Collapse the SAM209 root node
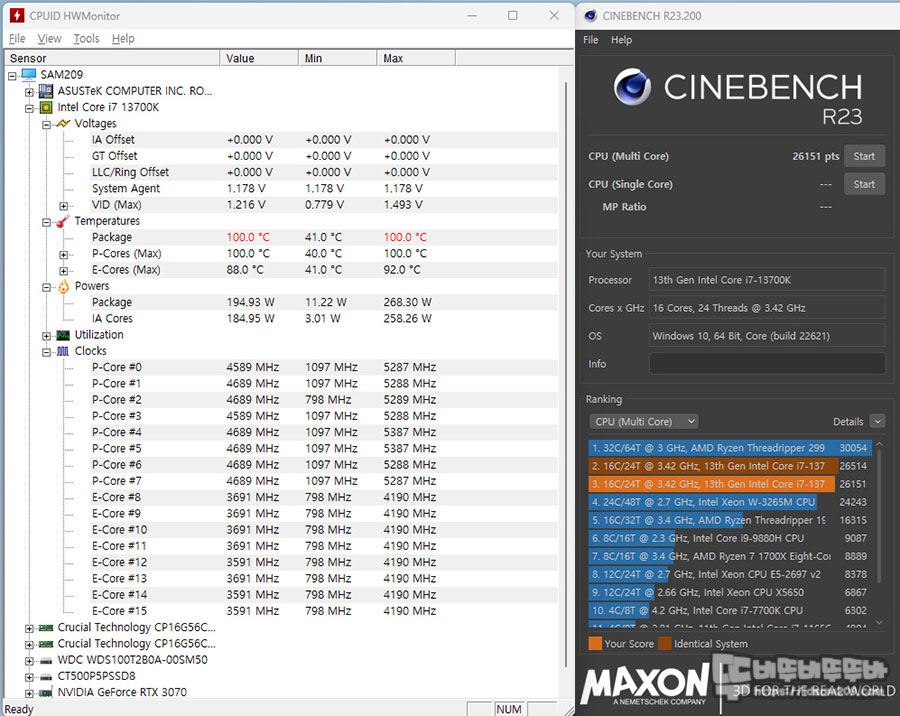Screen dimensions: 900x716 (12, 75)
